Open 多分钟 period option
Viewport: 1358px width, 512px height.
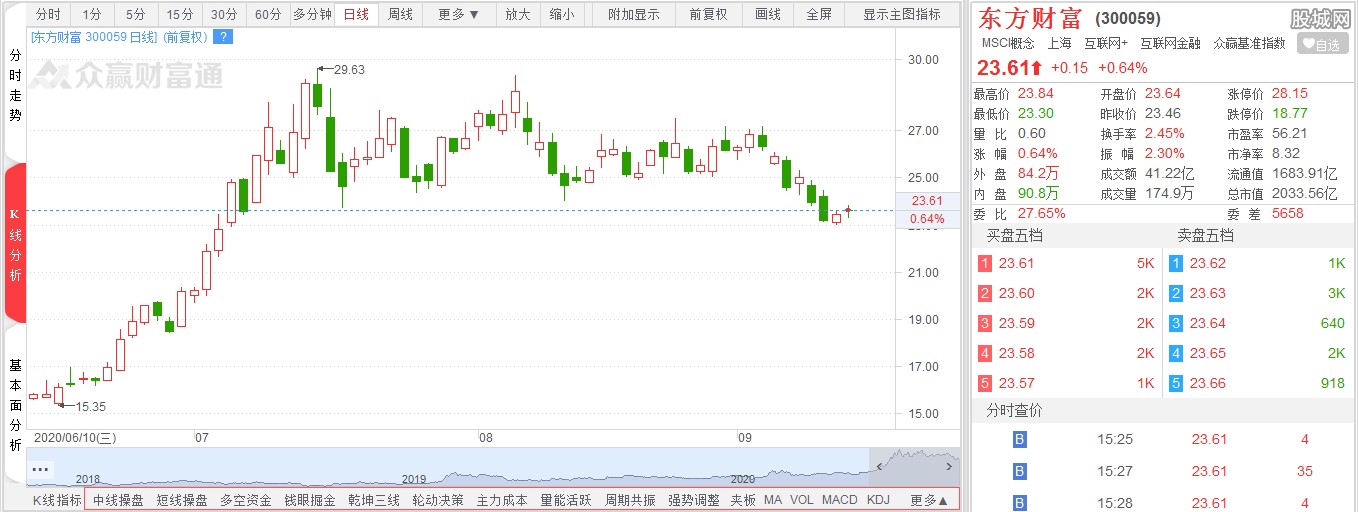pyautogui.click(x=312, y=14)
